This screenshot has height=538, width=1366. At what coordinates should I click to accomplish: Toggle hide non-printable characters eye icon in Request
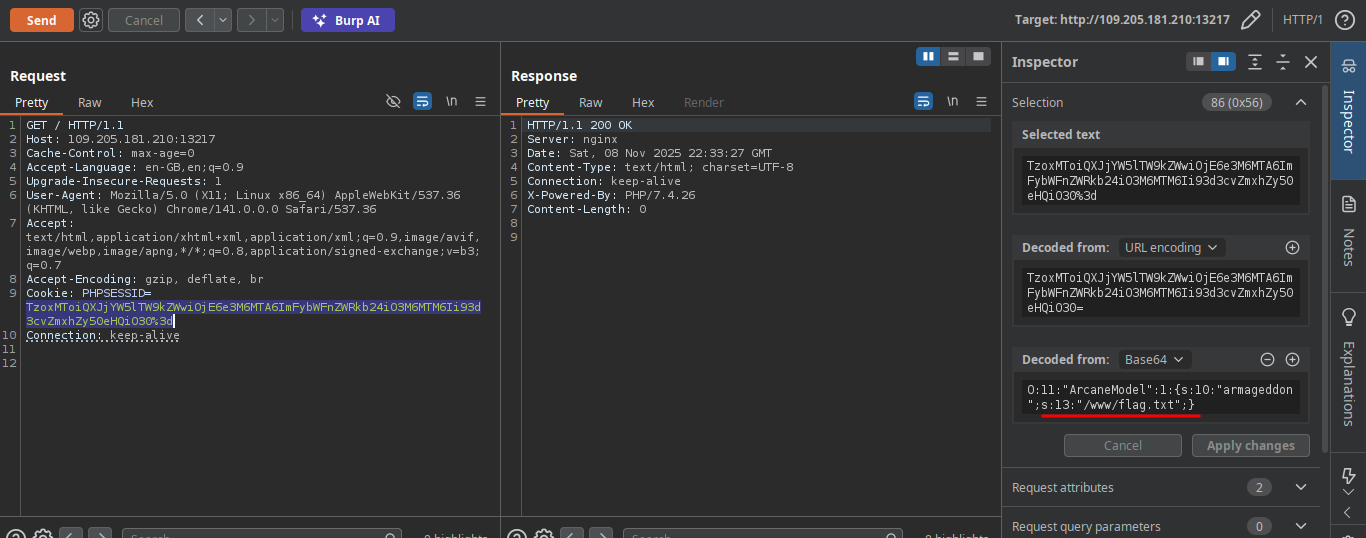click(393, 102)
